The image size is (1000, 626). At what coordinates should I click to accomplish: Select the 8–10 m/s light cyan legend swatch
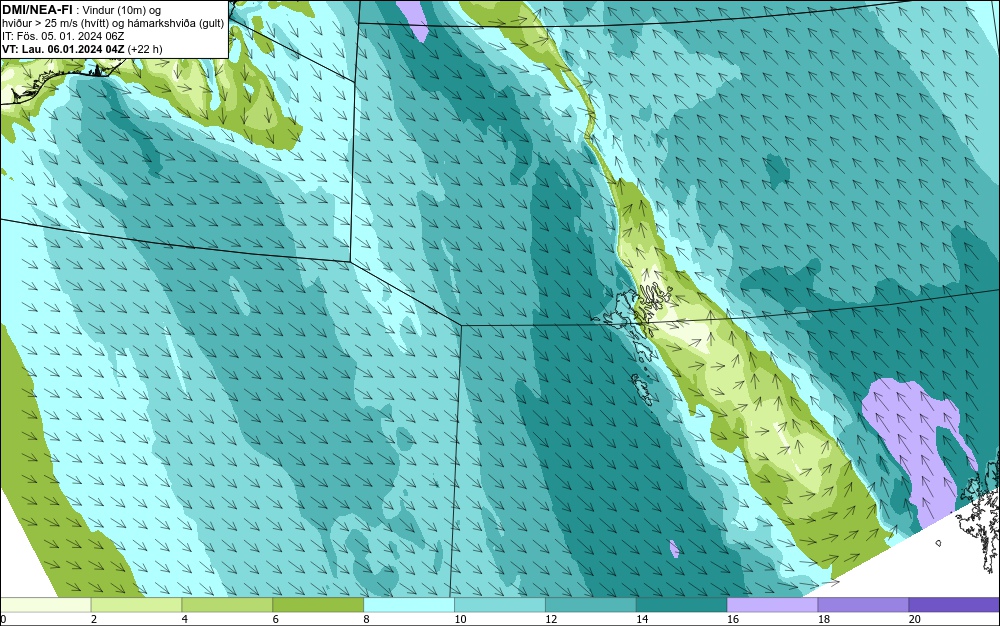click(409, 604)
